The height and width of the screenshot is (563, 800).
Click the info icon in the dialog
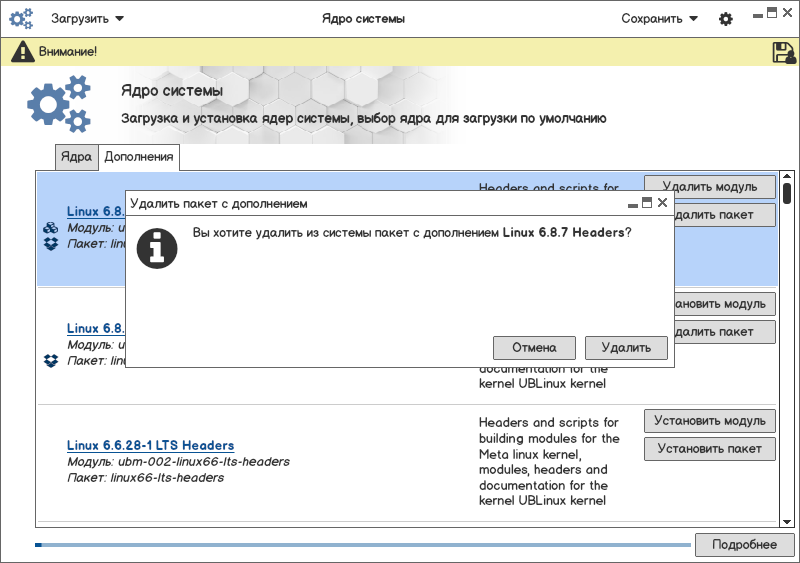[x=157, y=249]
